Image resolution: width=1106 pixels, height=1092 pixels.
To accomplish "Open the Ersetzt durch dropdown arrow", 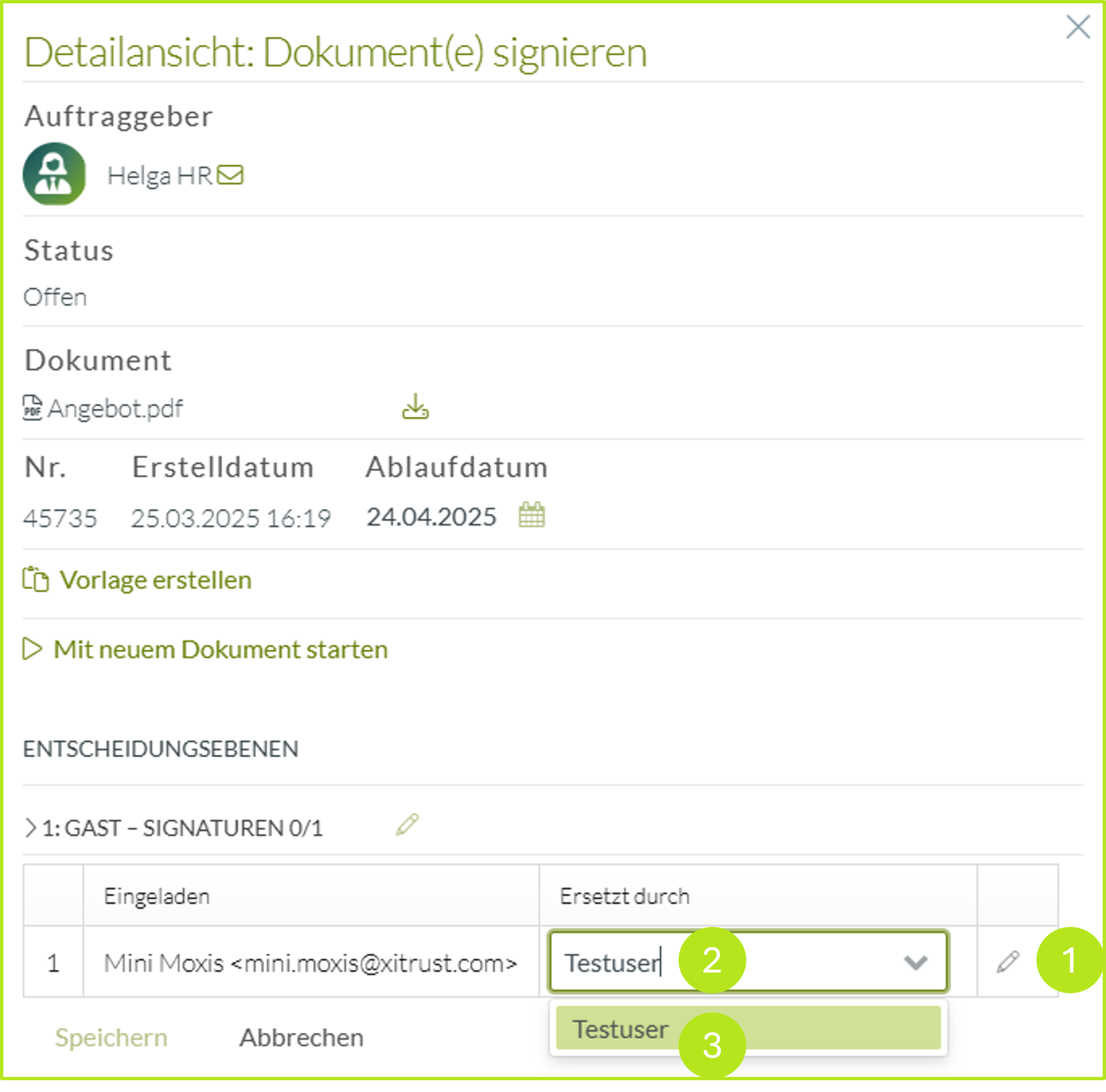I will (x=916, y=963).
